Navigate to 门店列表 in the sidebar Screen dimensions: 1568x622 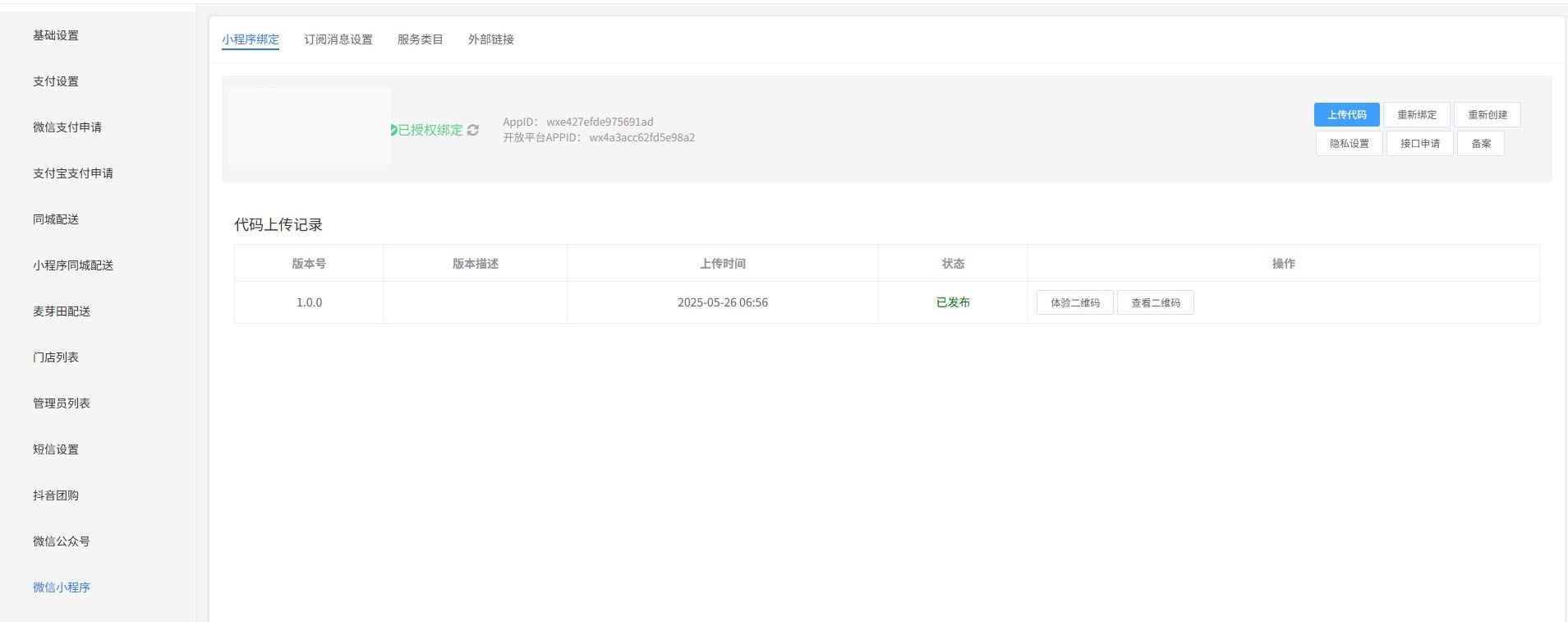coord(56,357)
